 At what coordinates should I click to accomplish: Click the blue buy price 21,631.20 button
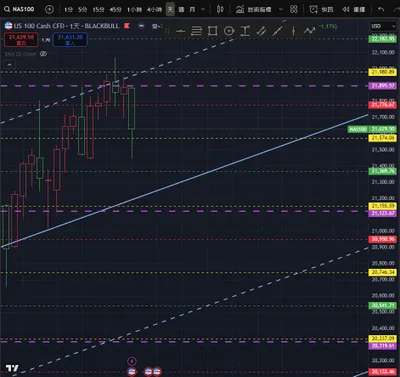70,40
